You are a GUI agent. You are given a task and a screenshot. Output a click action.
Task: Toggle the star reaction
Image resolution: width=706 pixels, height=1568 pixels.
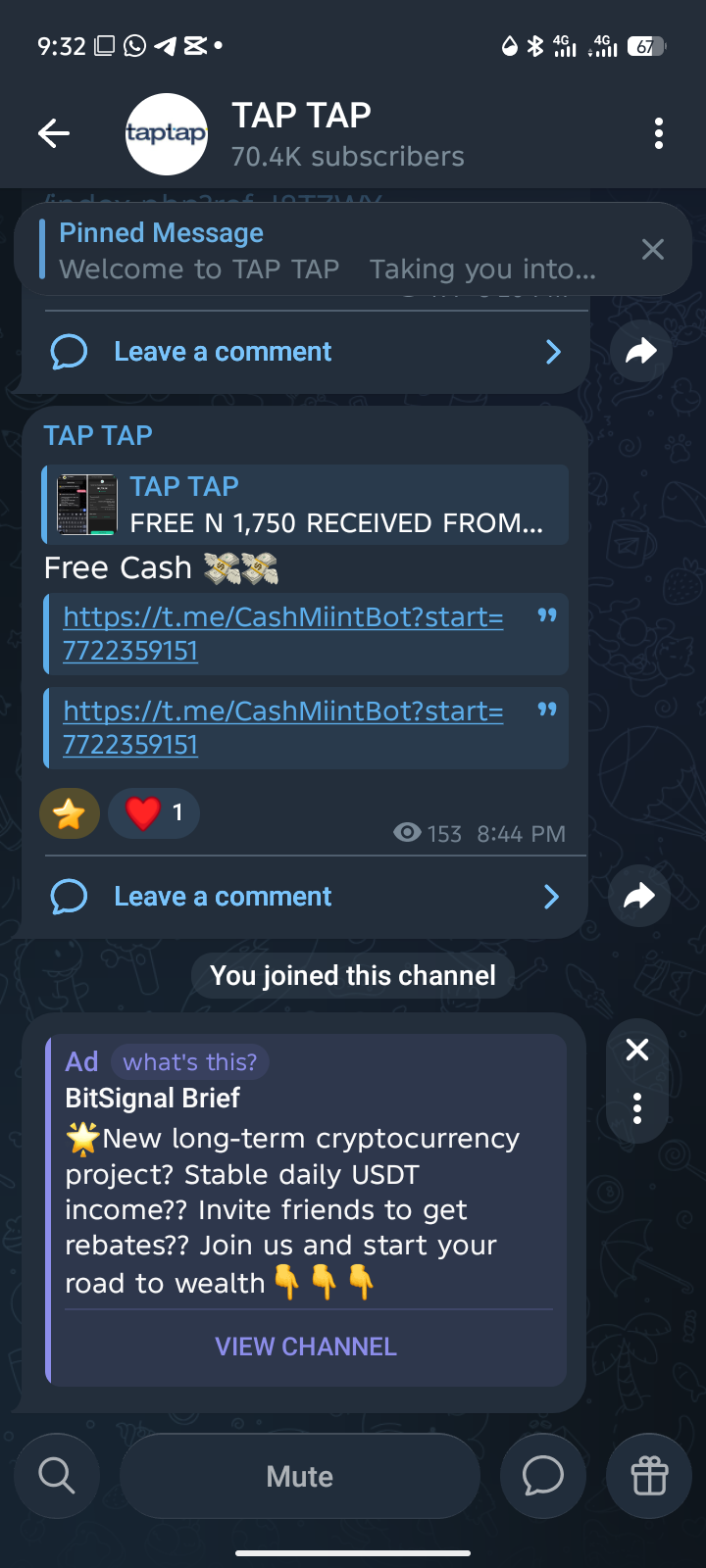tap(70, 813)
